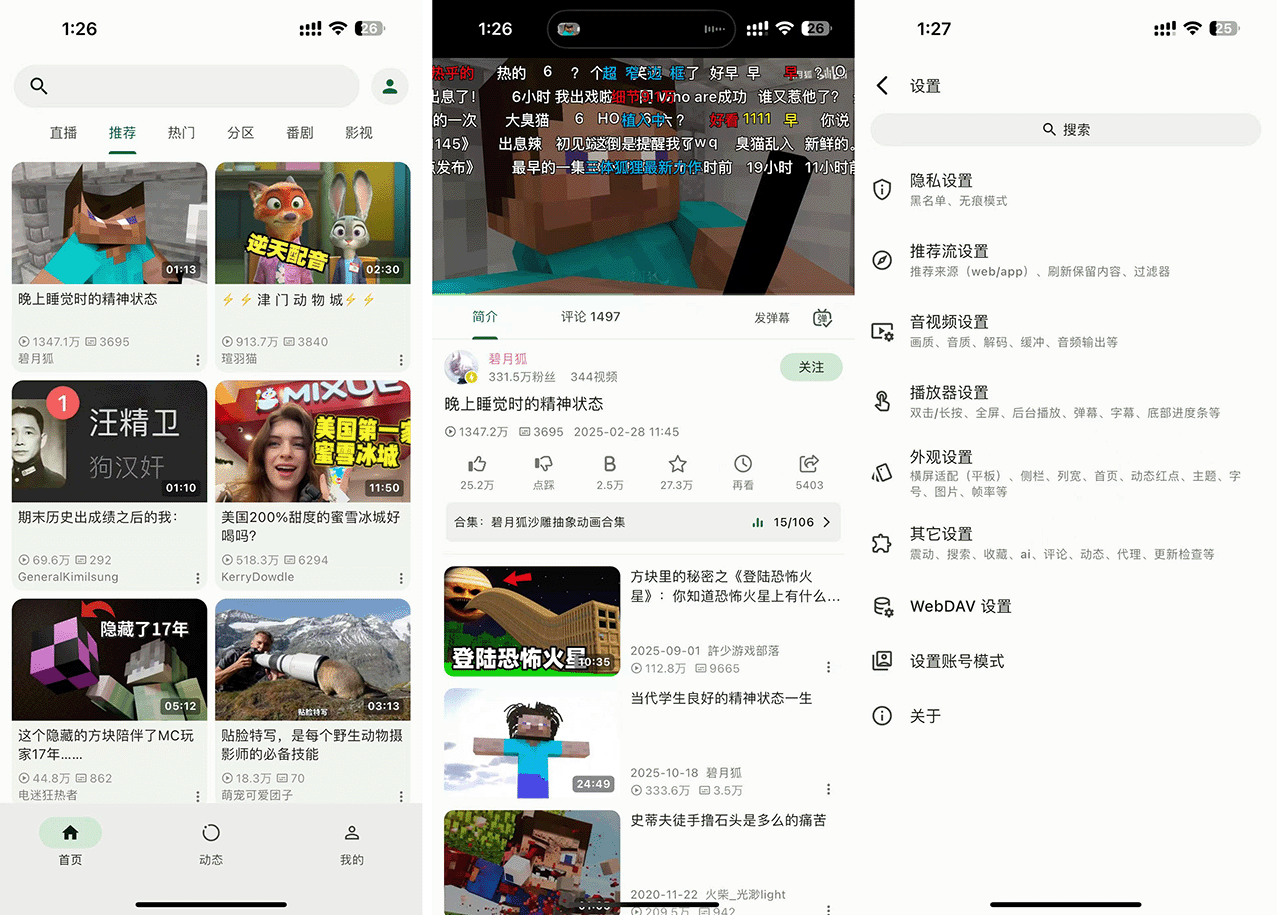This screenshot has width=1277, height=915.
Task: Tap the B coin icon
Action: click(x=610, y=464)
